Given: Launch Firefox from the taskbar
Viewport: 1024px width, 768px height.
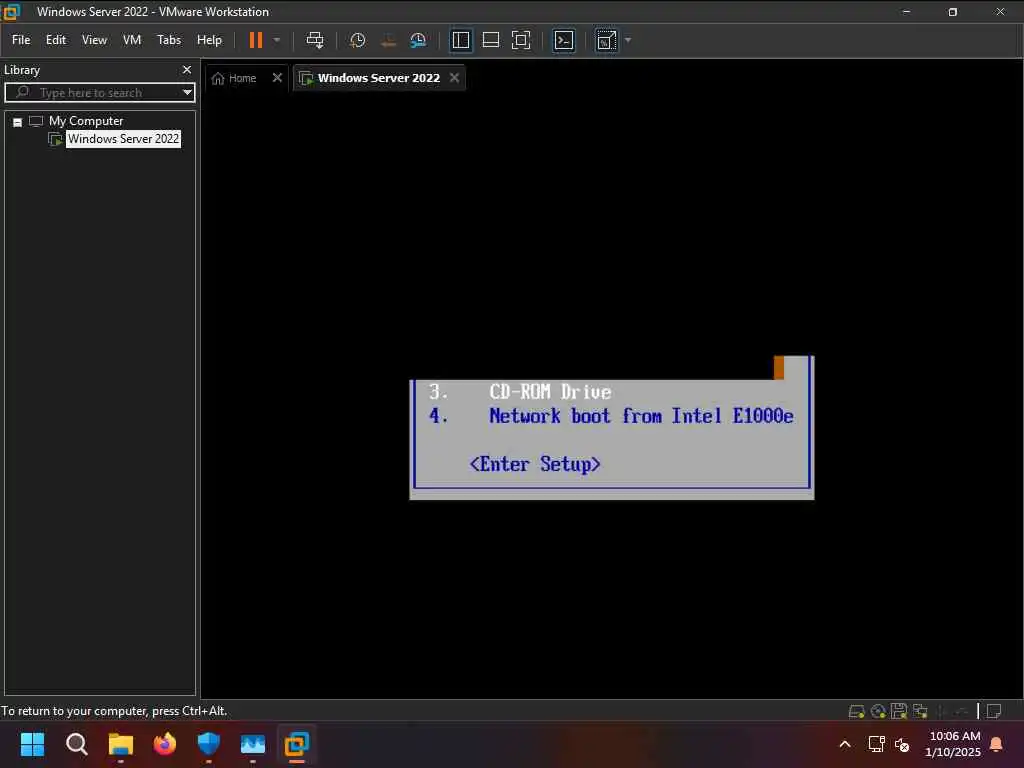Looking at the screenshot, I should (x=165, y=744).
